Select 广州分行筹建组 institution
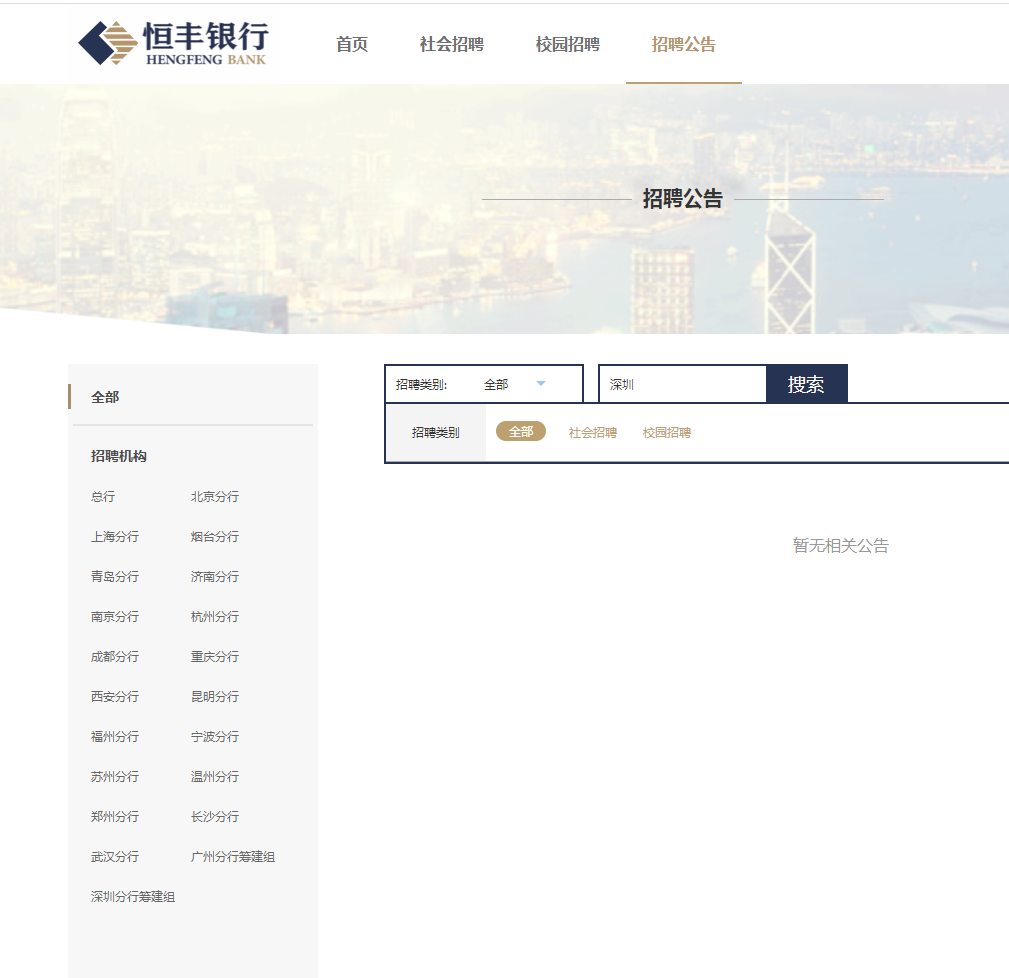 pyautogui.click(x=233, y=856)
